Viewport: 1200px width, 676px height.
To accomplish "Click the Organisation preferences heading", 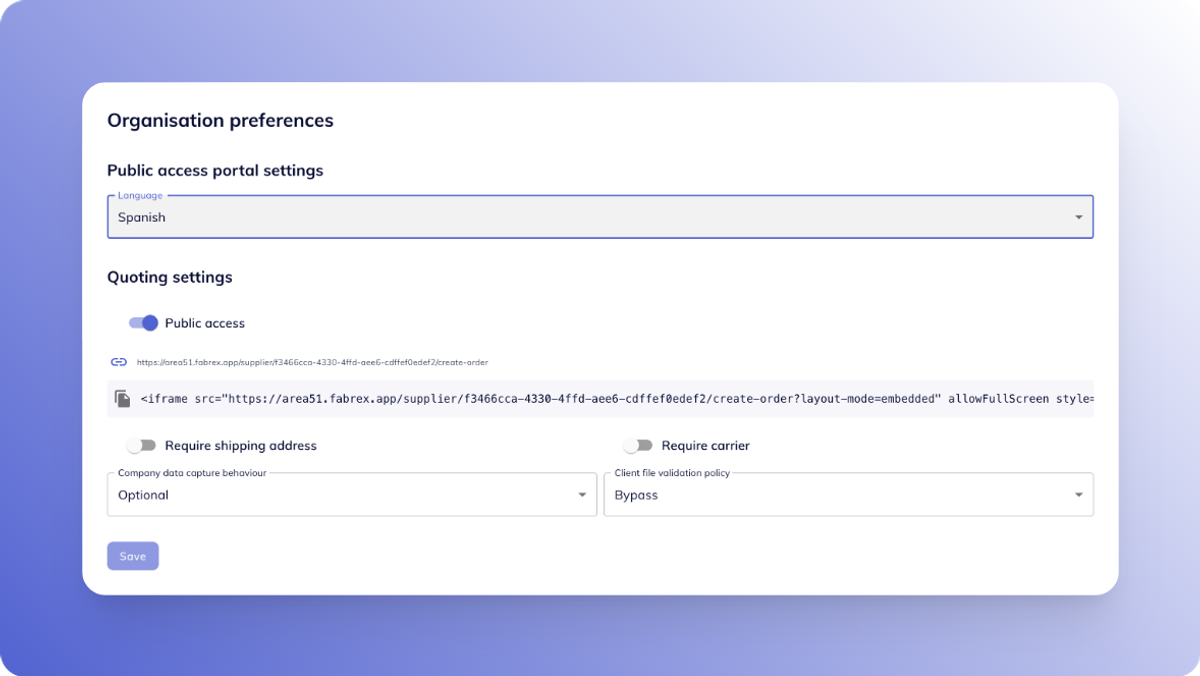I will click(x=220, y=121).
